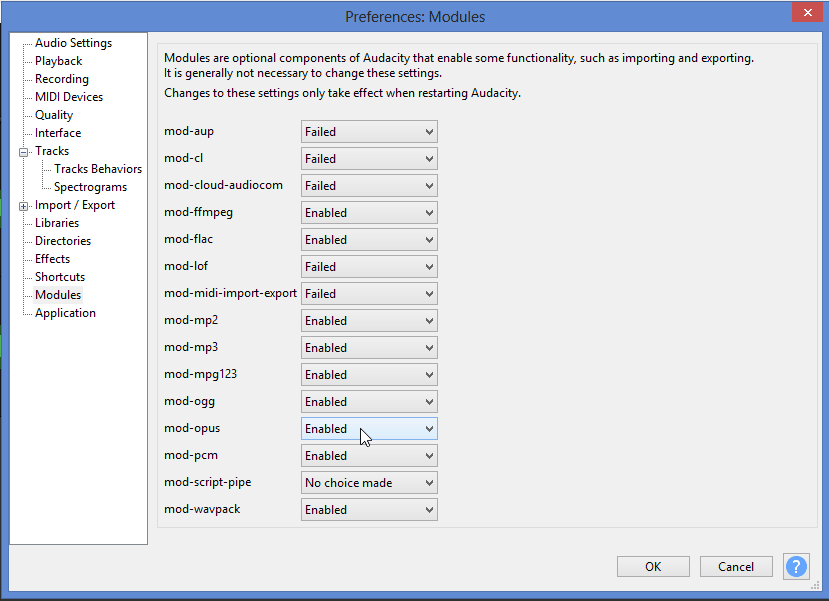Viewport: 829px width, 601px height.
Task: Open the mod-ffmpeg status dropdown
Action: click(369, 212)
